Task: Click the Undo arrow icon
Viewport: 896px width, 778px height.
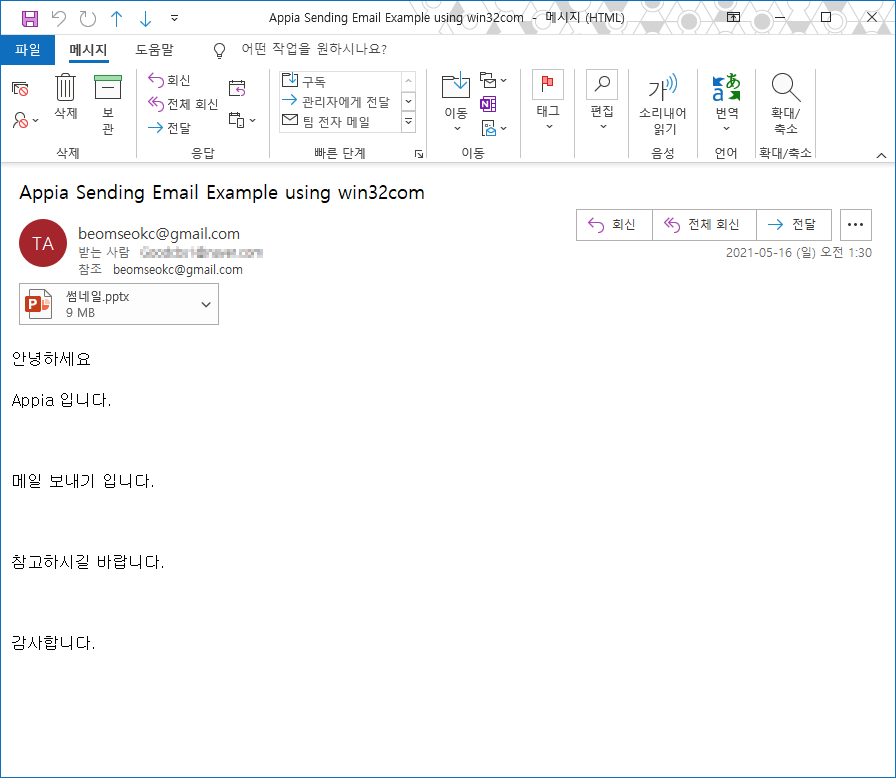Action: [x=59, y=19]
